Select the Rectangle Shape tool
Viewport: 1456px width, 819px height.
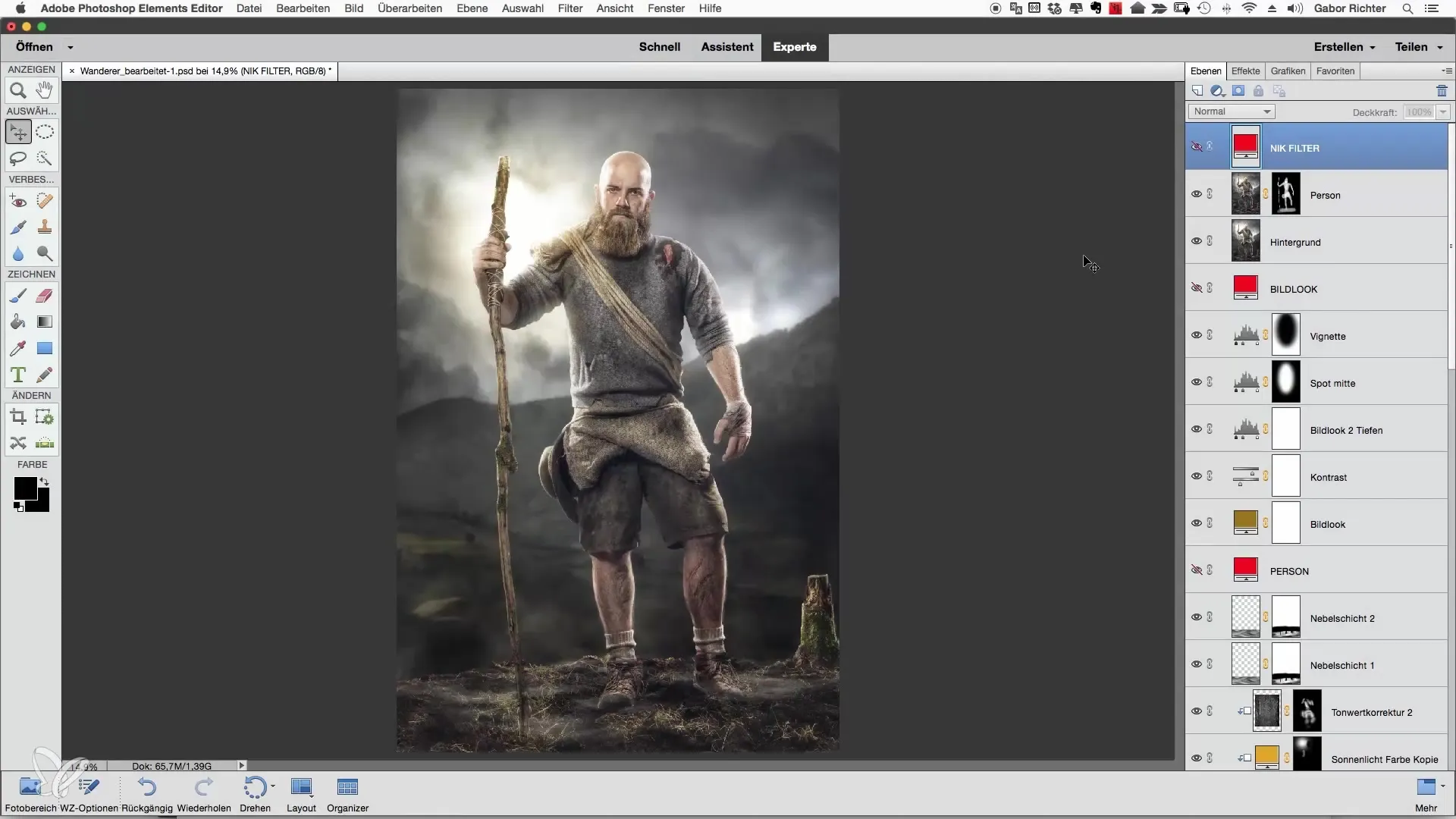click(x=45, y=349)
